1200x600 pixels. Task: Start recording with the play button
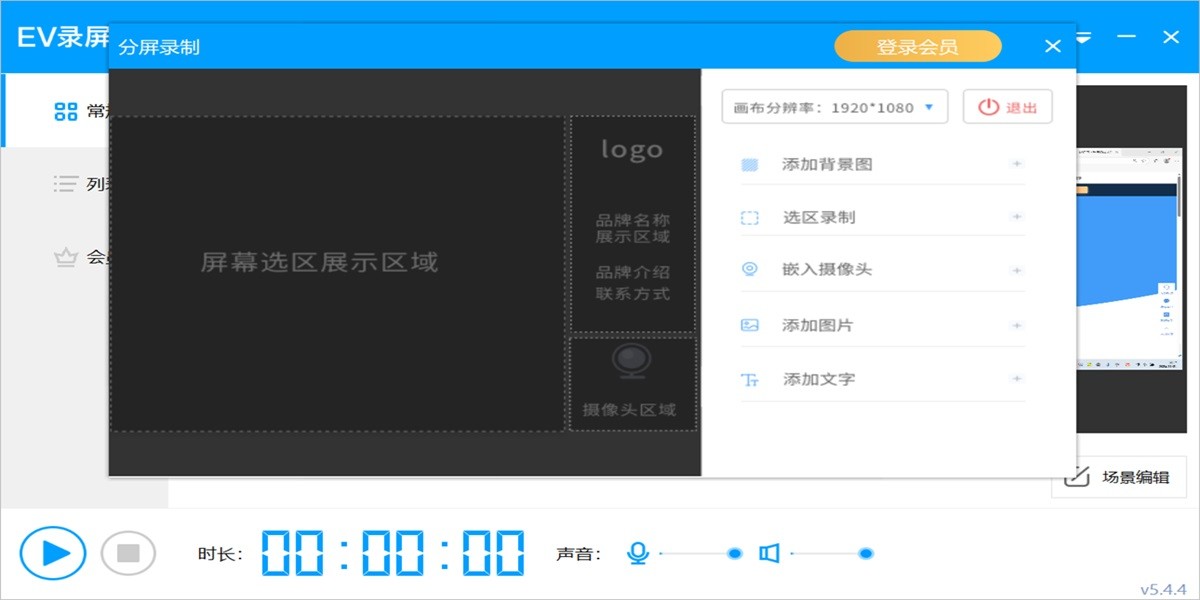click(x=55, y=551)
